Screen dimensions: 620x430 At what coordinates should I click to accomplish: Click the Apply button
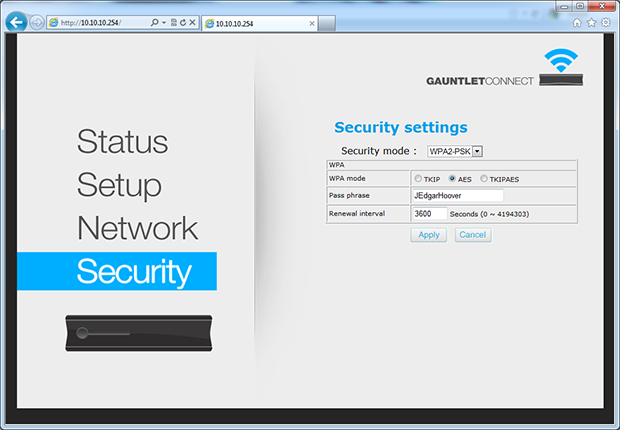(428, 235)
